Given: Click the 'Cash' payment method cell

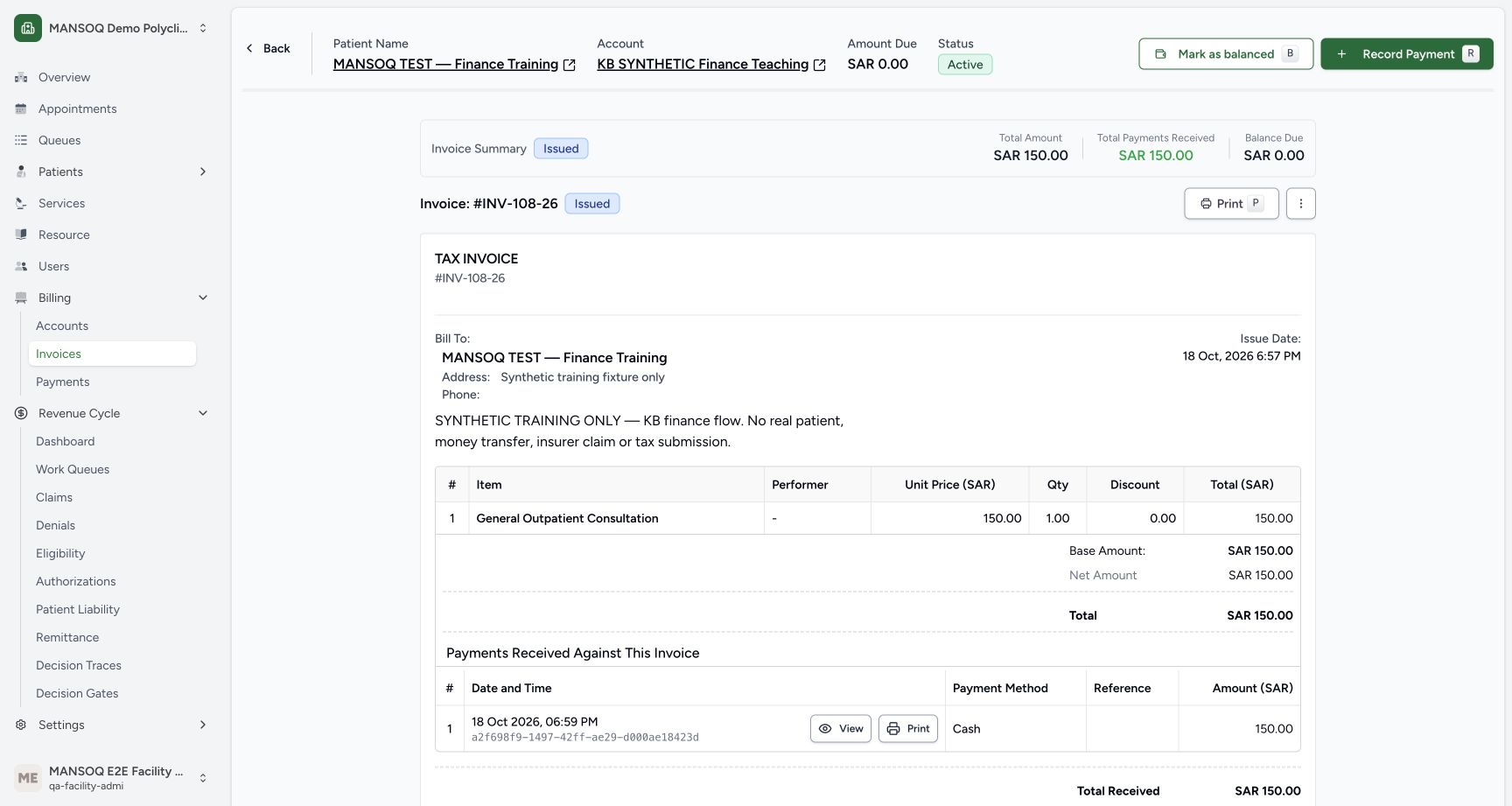Looking at the screenshot, I should 1016,729.
